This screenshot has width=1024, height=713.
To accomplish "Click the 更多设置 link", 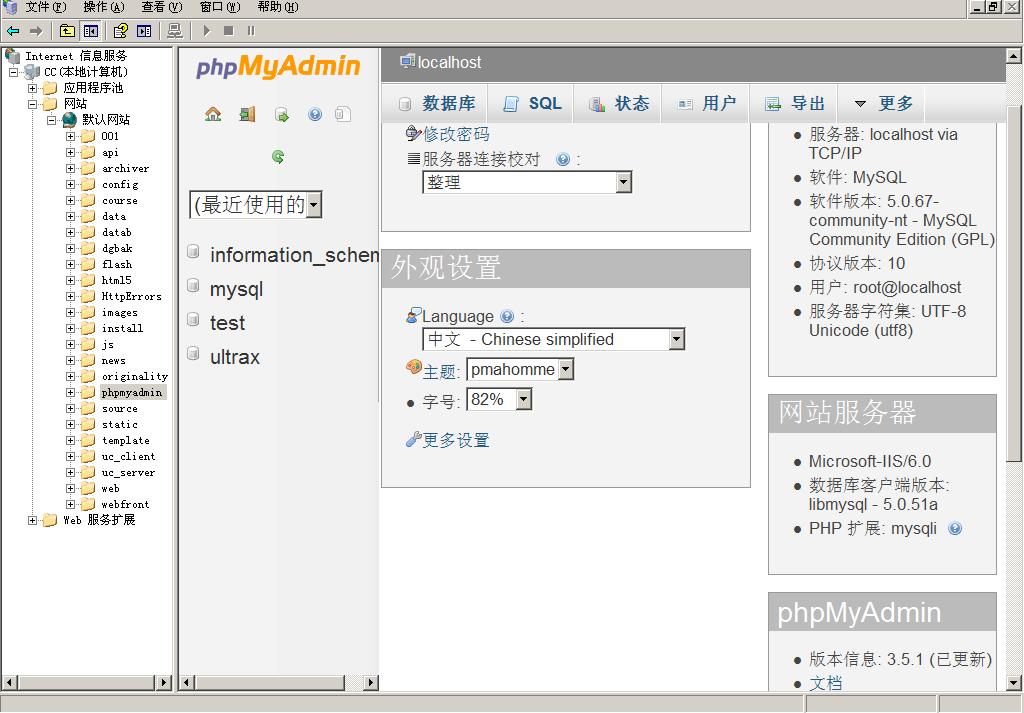I will (456, 440).
